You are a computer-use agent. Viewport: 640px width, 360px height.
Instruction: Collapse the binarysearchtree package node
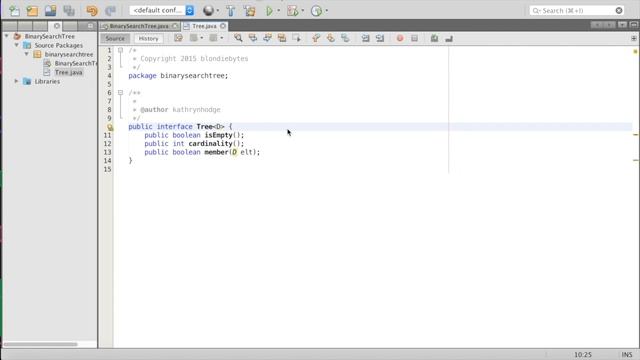[27, 54]
